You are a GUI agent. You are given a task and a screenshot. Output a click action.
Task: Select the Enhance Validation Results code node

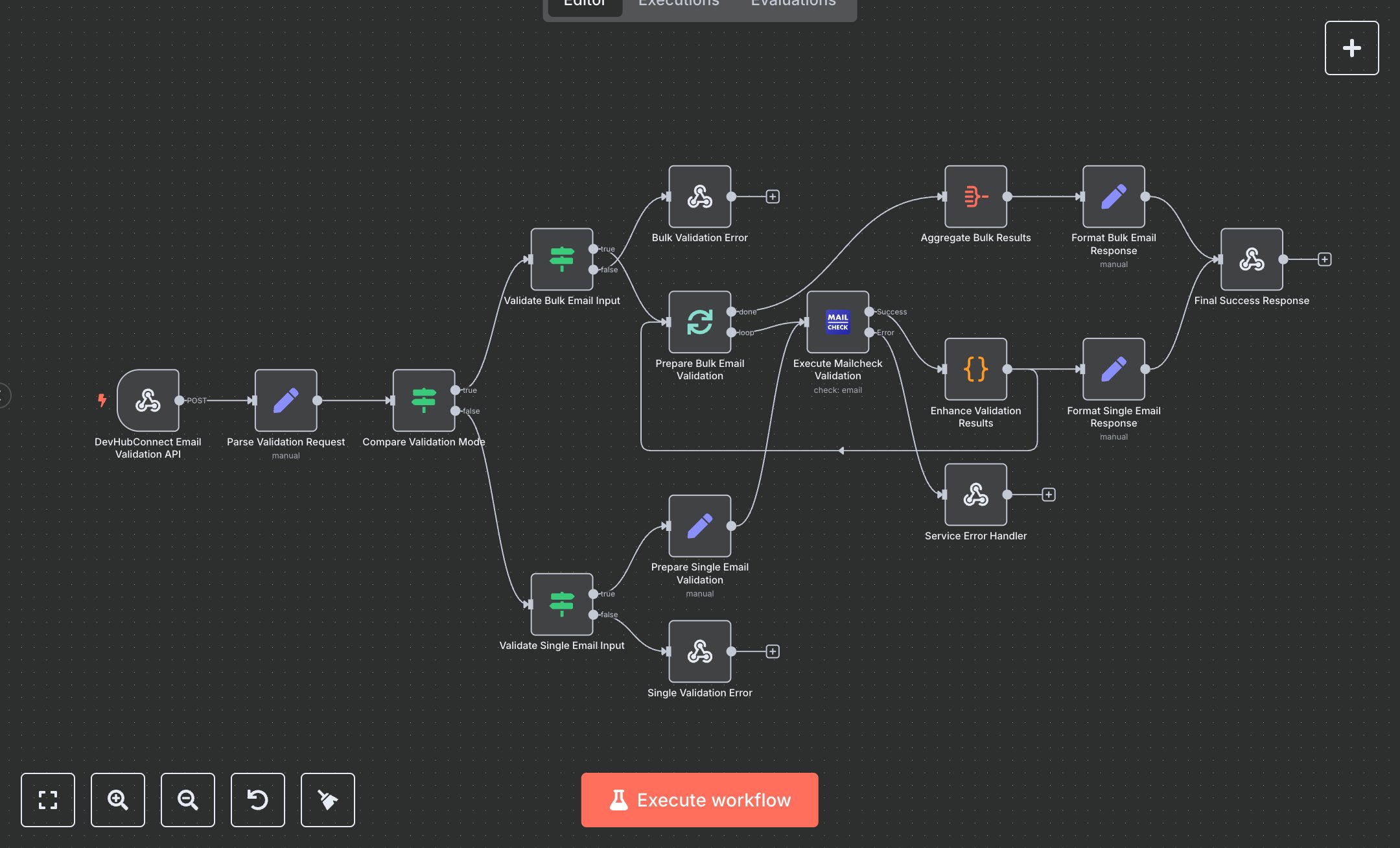pos(975,370)
